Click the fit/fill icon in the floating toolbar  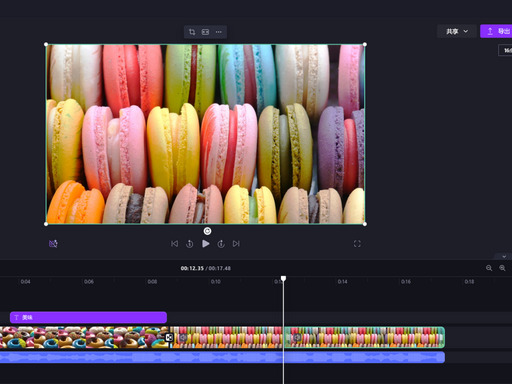(x=205, y=32)
